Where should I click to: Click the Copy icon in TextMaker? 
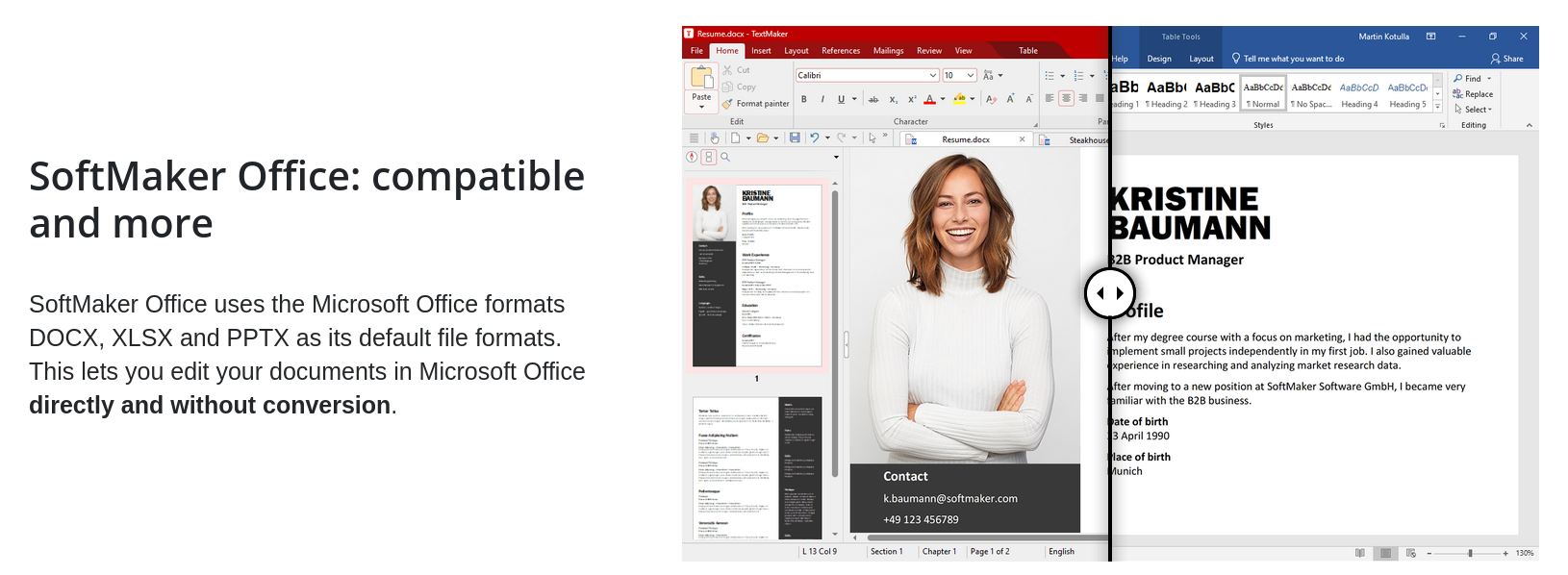click(x=728, y=87)
